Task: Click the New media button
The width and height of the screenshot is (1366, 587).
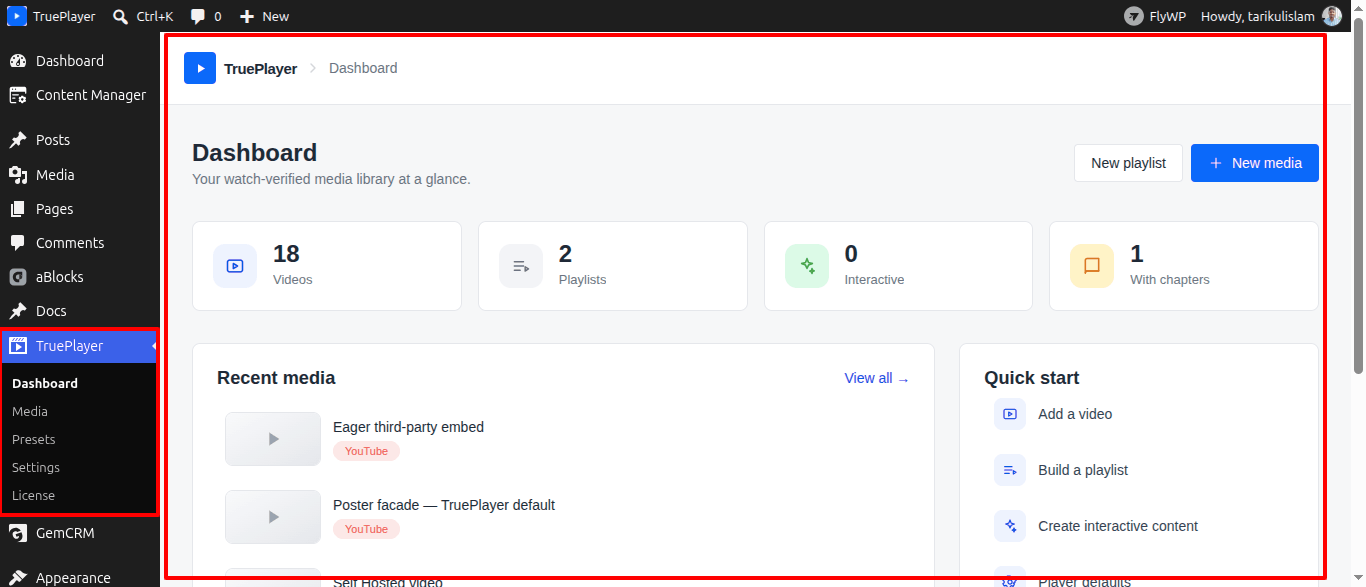Action: click(x=1255, y=163)
